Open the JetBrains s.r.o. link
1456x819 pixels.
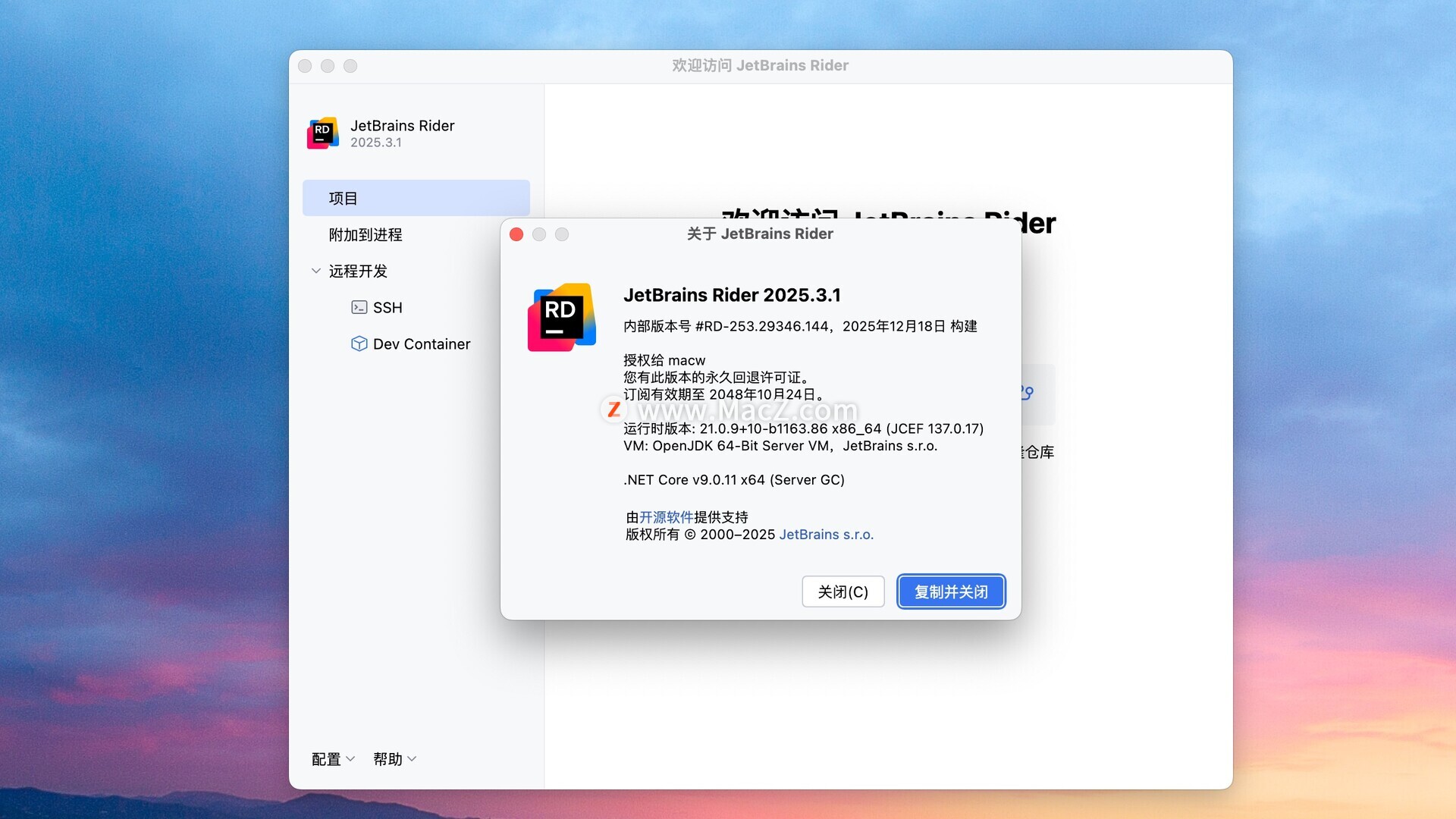826,535
